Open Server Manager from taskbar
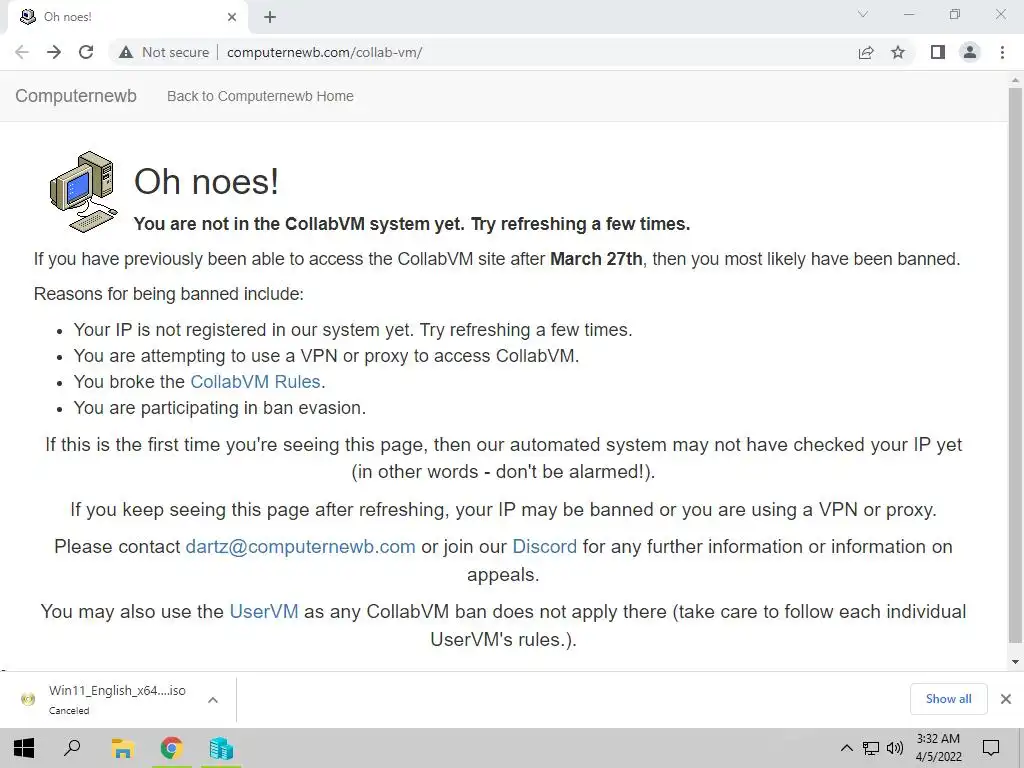The image size is (1024, 768). click(221, 748)
